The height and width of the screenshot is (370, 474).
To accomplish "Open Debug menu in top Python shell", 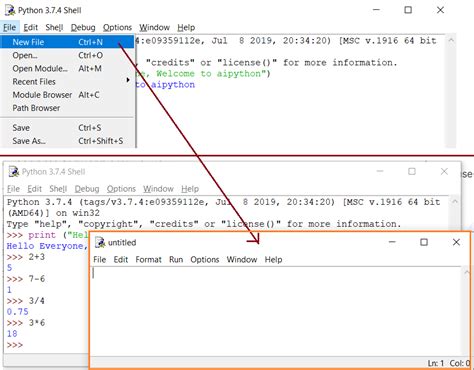I will click(x=83, y=27).
